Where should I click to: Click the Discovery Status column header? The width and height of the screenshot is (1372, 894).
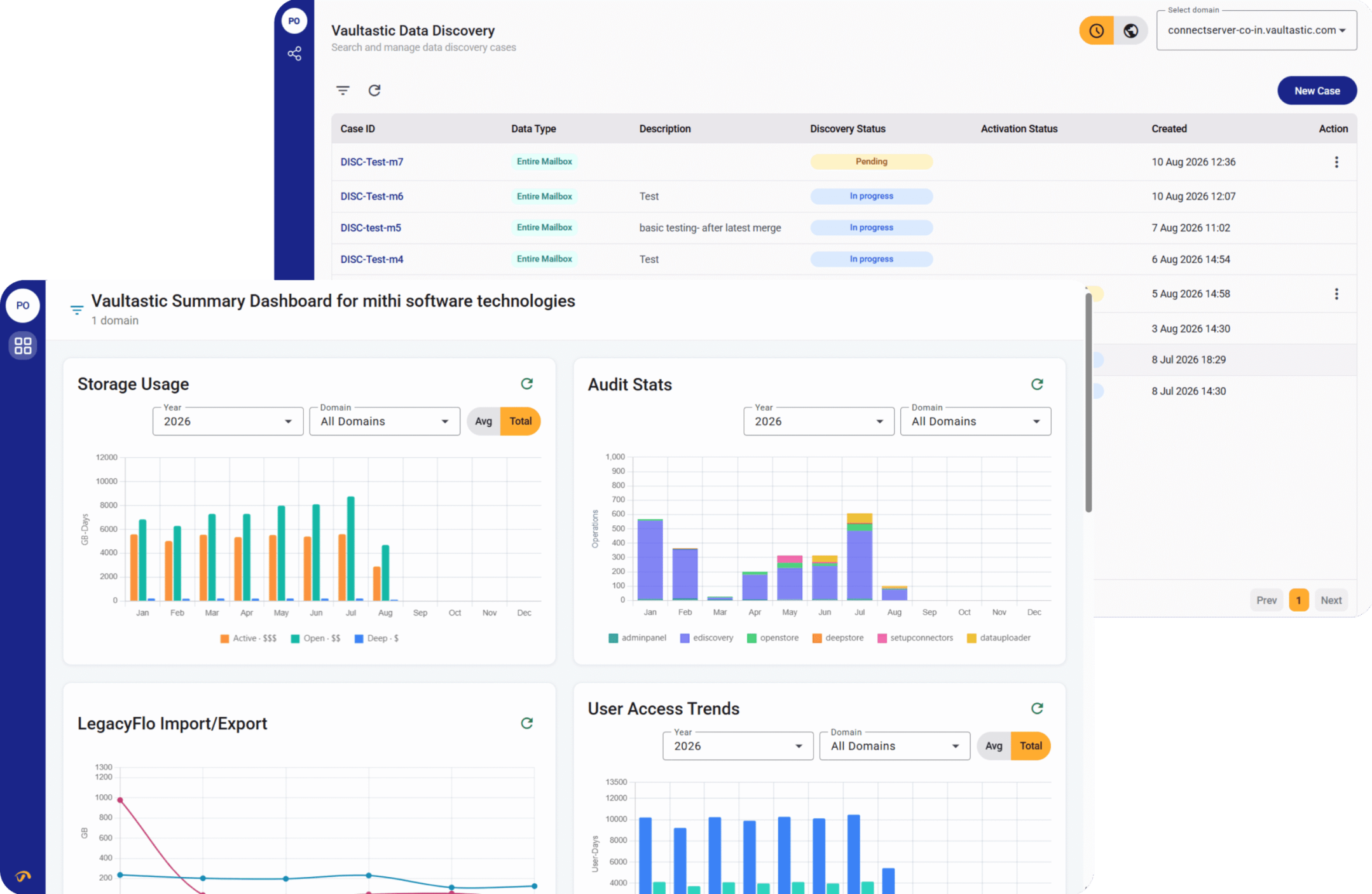(x=847, y=128)
